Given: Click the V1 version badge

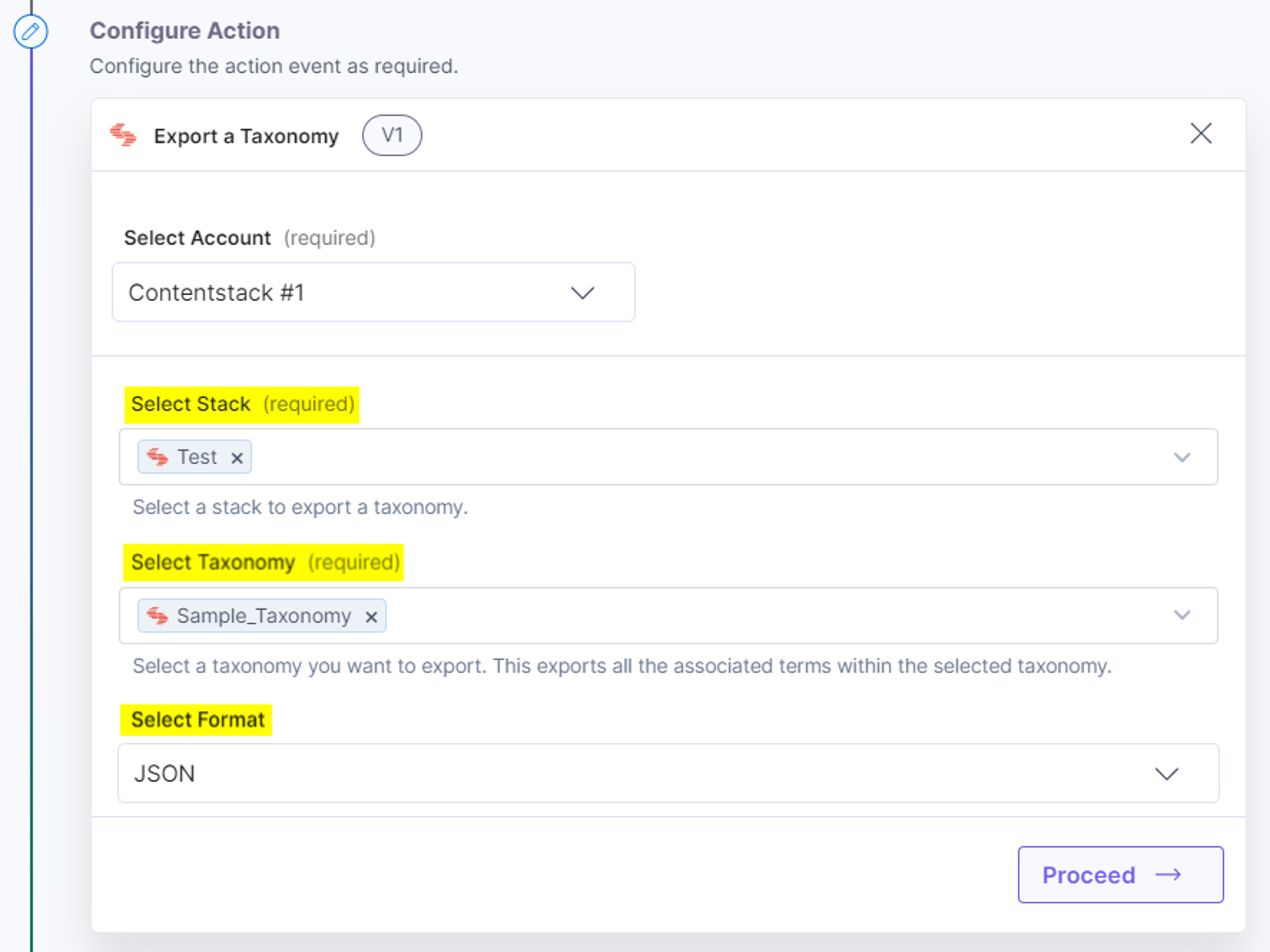Looking at the screenshot, I should click(x=392, y=136).
